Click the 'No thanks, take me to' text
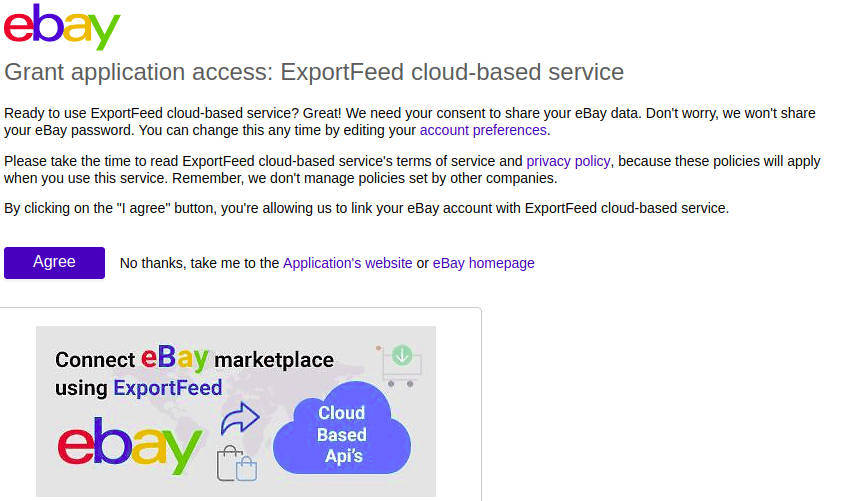The image size is (849, 501). [x=199, y=263]
